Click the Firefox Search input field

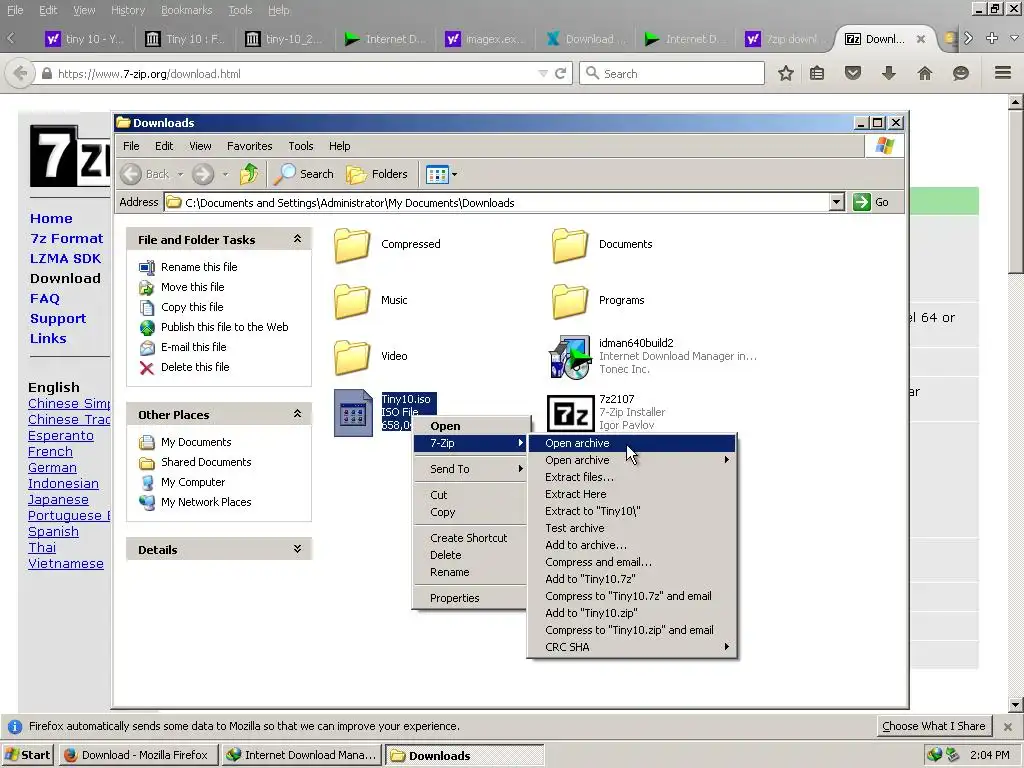click(672, 74)
